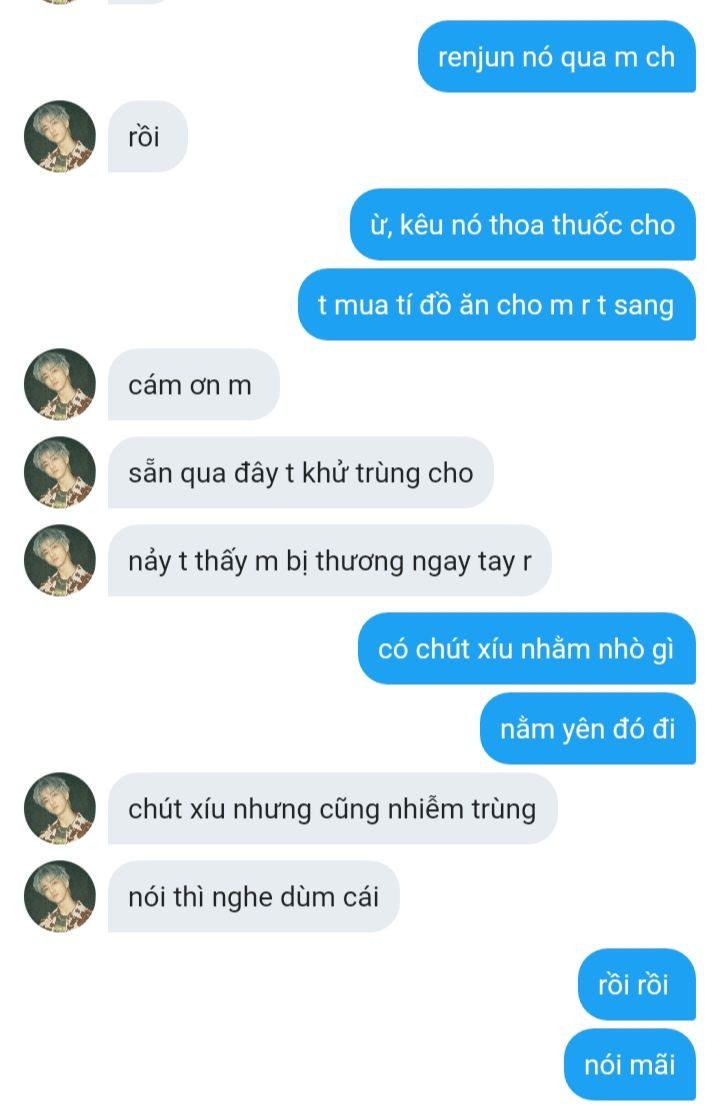Tap the "t mua tí đồ ăn" message
Image resolution: width=720 pixels, height=1109 pixels.
(x=497, y=304)
